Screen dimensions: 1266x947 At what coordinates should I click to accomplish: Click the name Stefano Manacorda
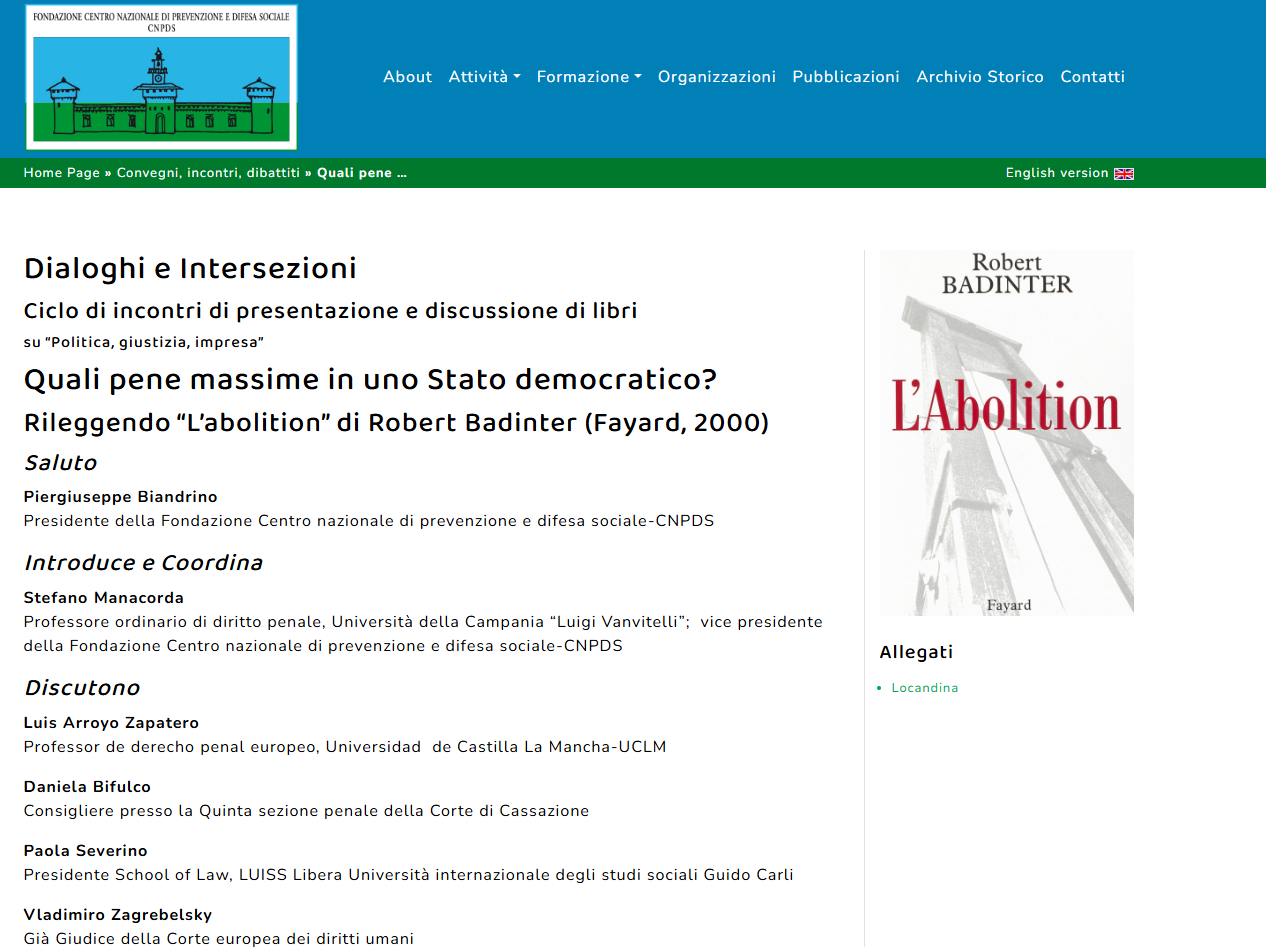coord(104,598)
